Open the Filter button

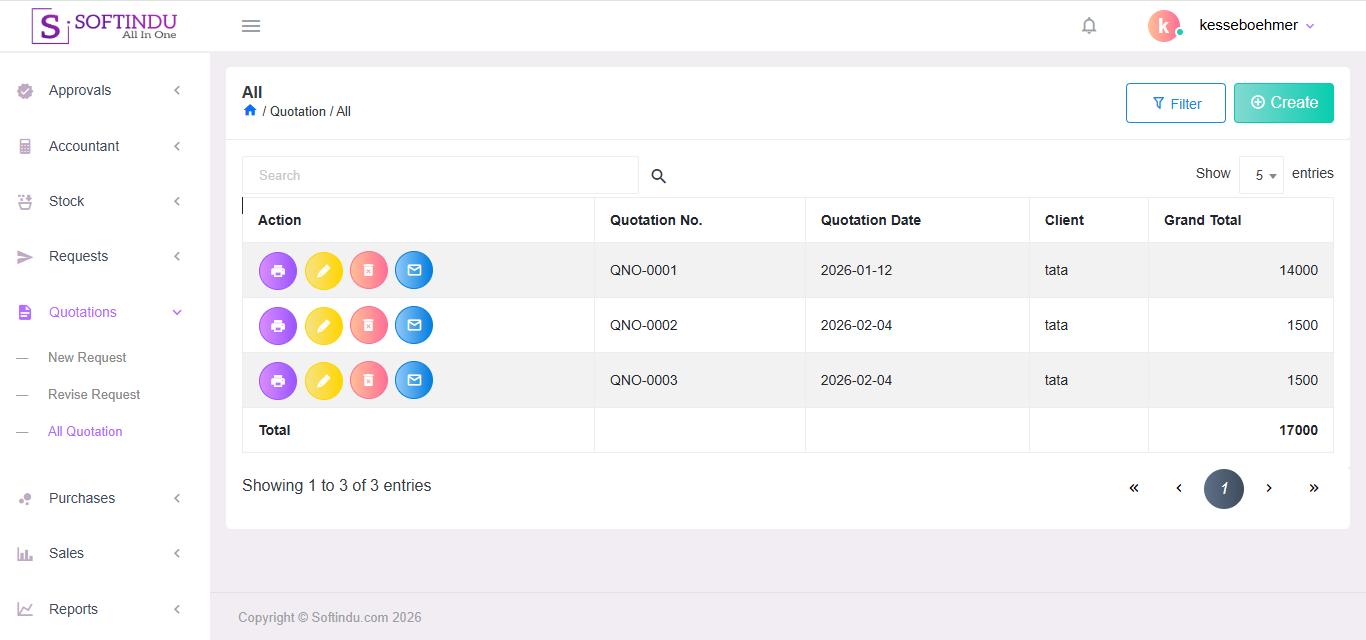click(1175, 102)
